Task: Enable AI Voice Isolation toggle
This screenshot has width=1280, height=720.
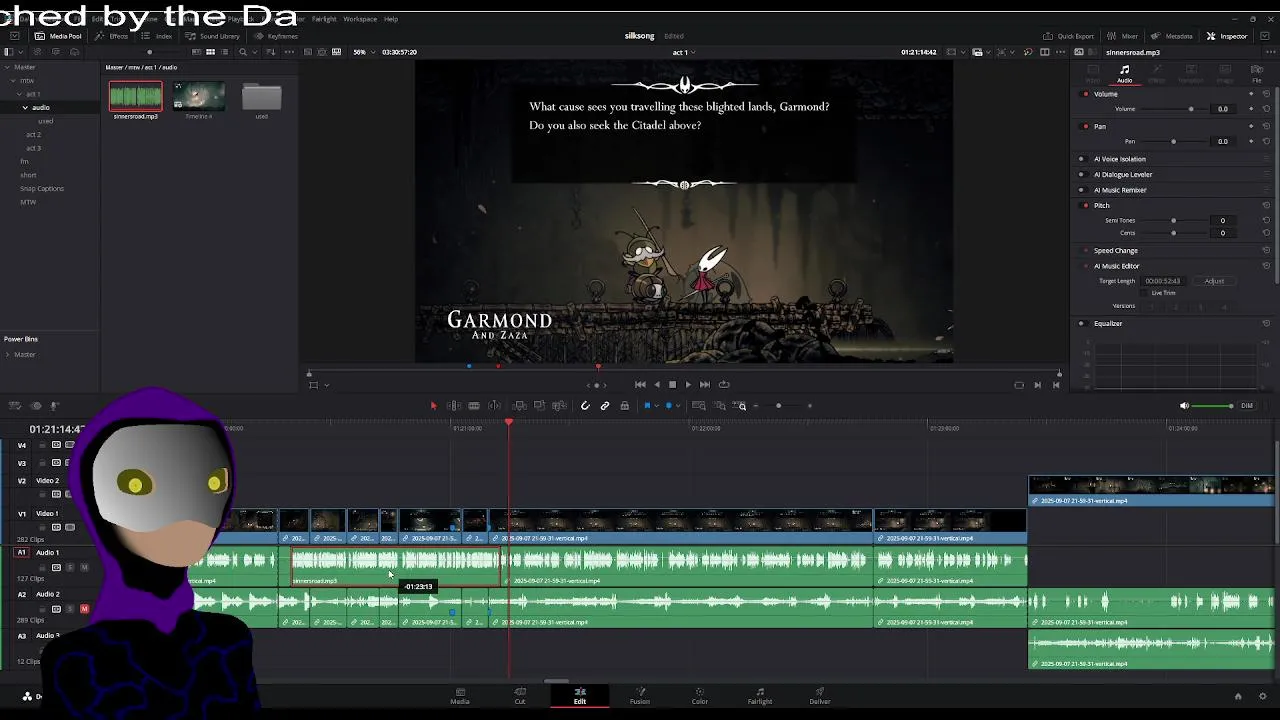Action: tap(1081, 159)
